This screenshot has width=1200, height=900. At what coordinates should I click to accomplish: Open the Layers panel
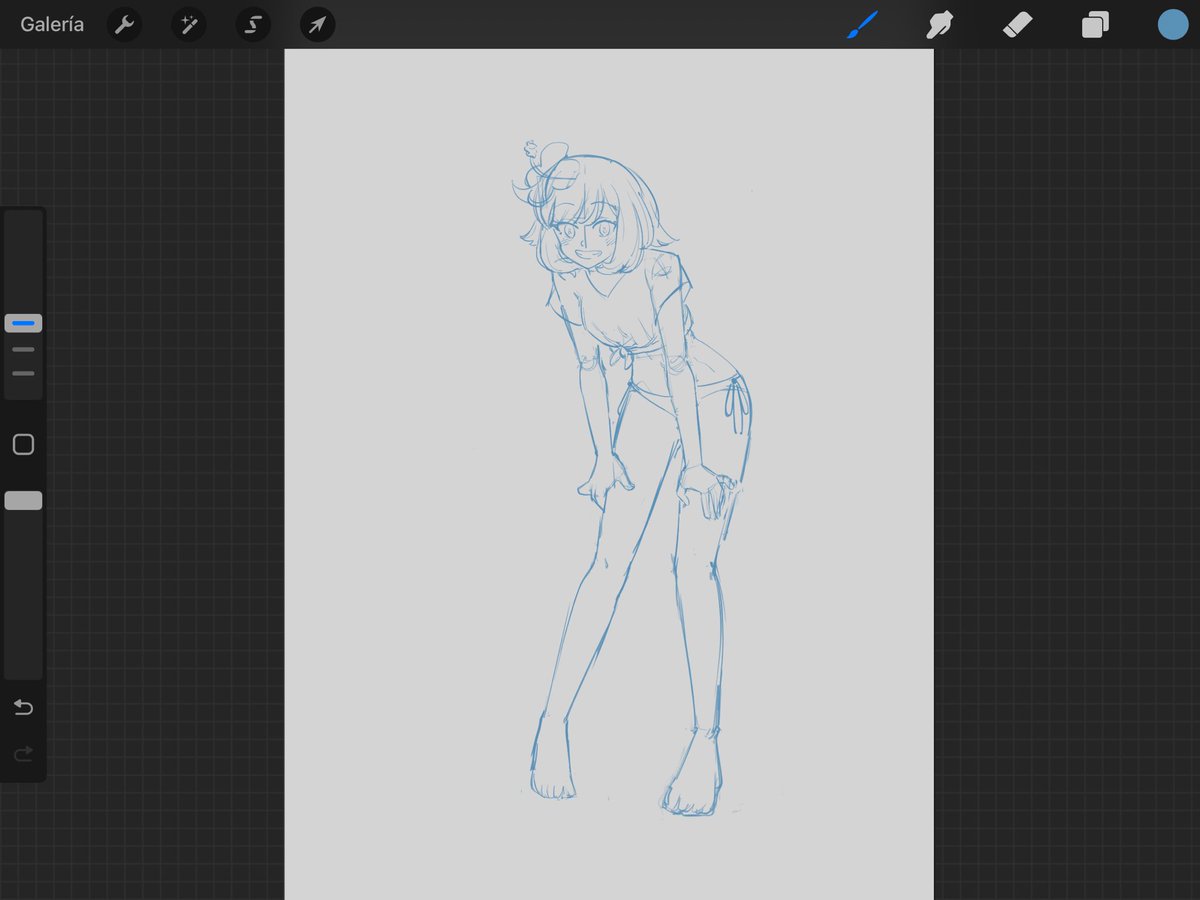click(x=1094, y=24)
